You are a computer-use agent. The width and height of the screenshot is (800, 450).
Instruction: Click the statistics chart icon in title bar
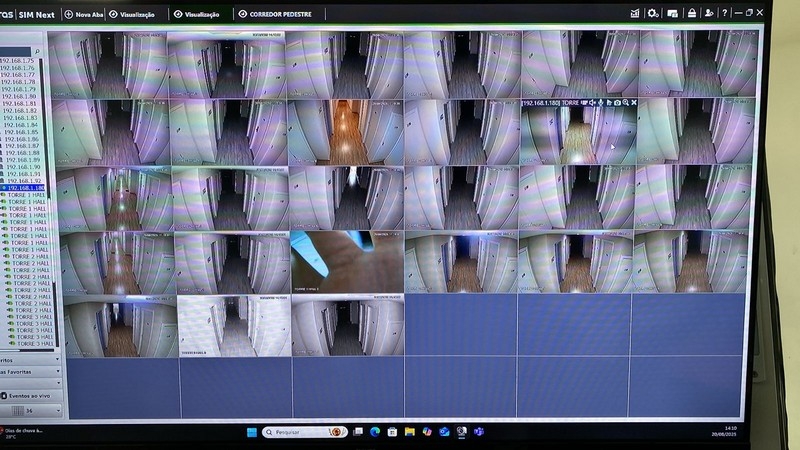635,13
